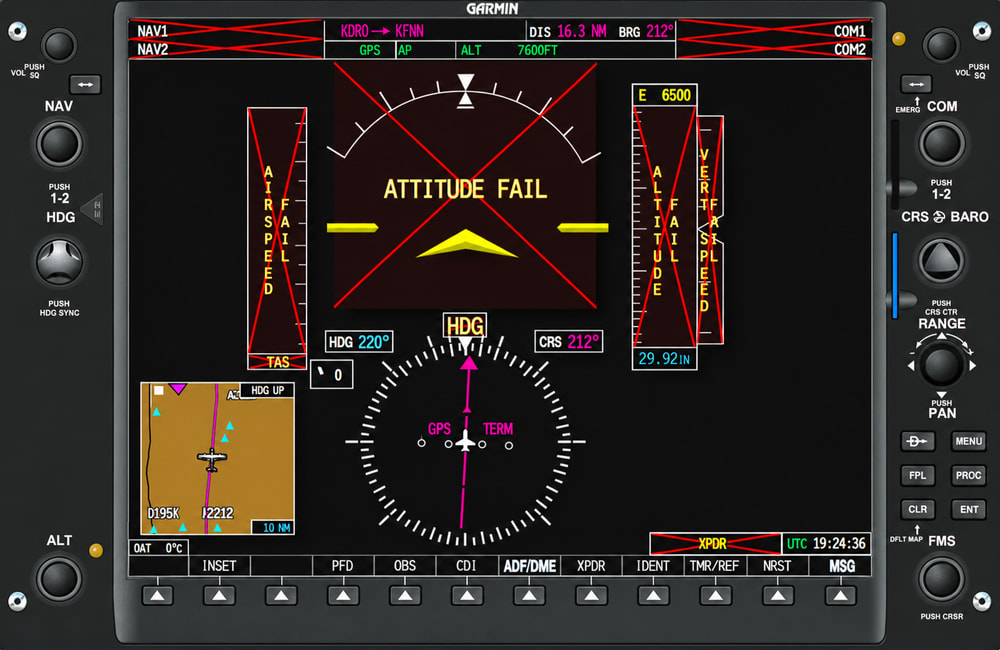Click the NAV frequency transfer arrow button
Screen dimensions: 1000x650
pyautogui.click(x=85, y=84)
